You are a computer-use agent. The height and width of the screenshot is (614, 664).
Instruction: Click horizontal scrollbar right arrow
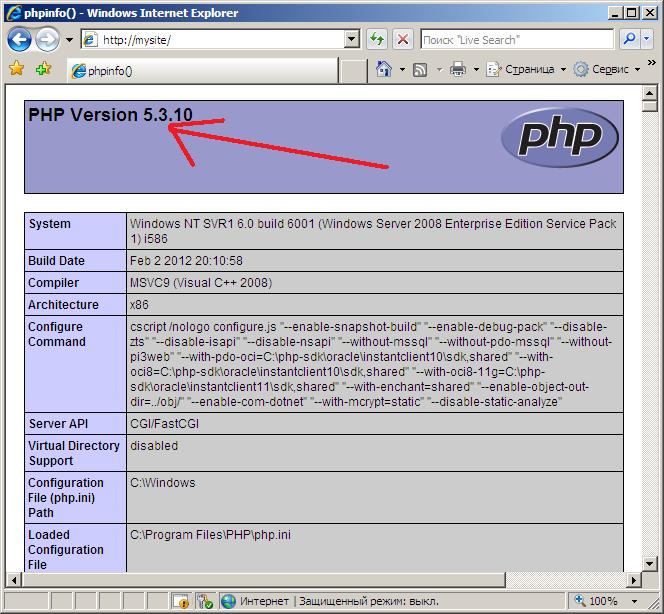coord(634,580)
